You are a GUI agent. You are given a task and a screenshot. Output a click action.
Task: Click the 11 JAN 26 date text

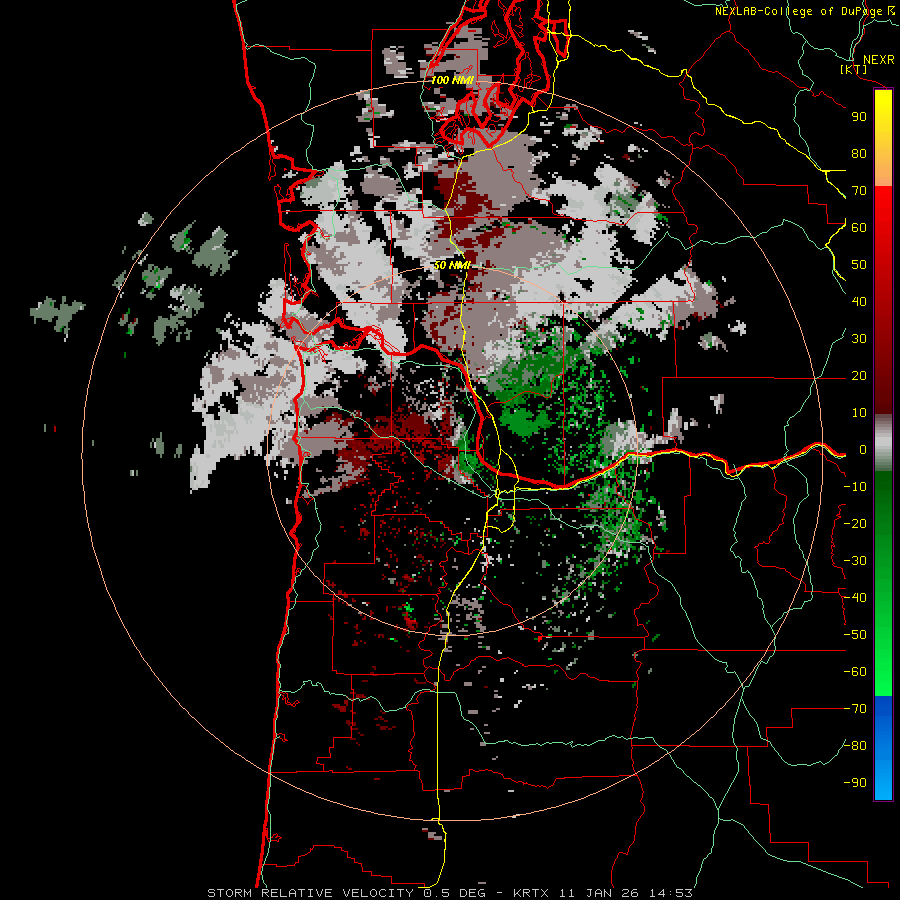tap(599, 893)
